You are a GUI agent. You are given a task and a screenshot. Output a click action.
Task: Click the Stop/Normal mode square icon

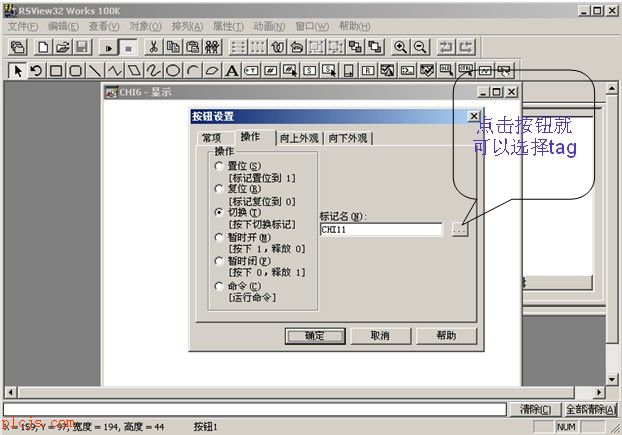127,48
